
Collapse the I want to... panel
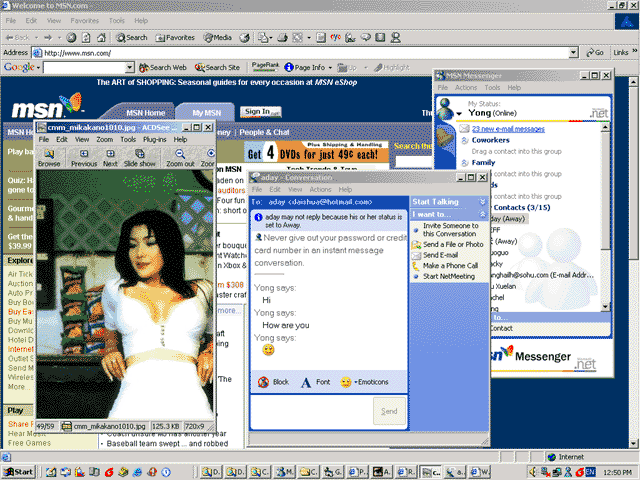(x=482, y=214)
